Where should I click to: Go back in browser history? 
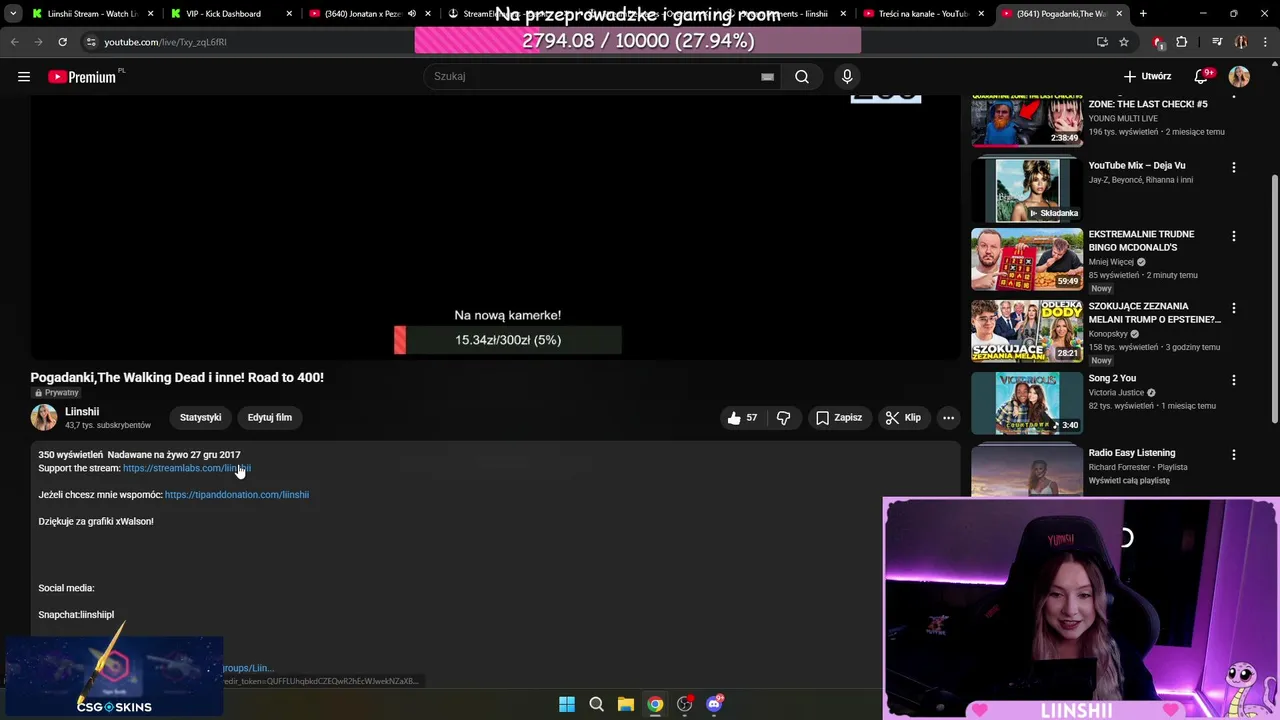[14, 42]
